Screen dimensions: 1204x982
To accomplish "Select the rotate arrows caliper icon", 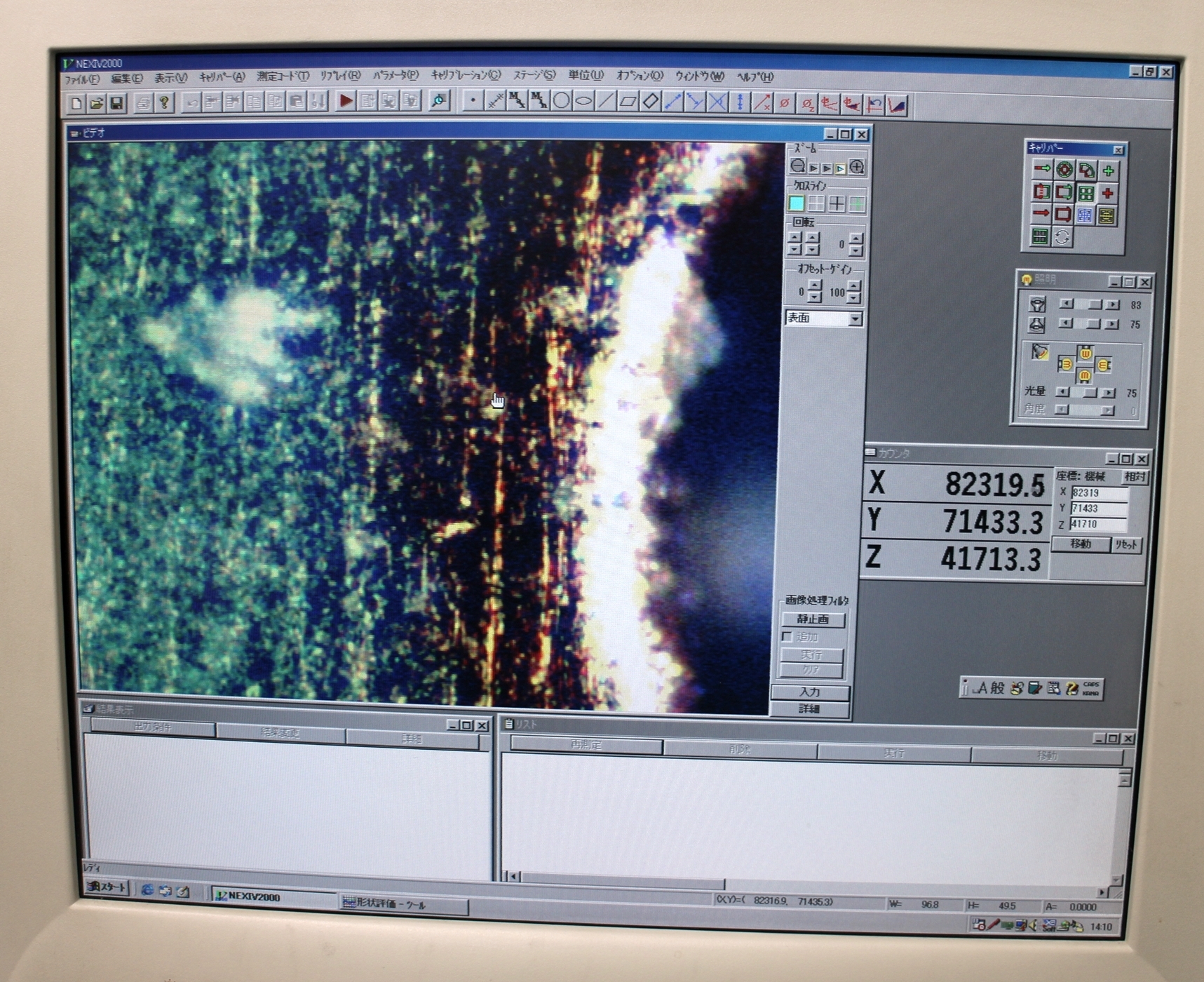I will pyautogui.click(x=1062, y=237).
